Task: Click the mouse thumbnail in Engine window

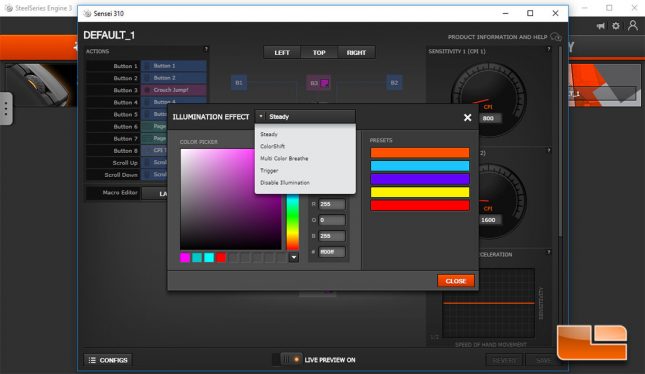Action: click(41, 85)
